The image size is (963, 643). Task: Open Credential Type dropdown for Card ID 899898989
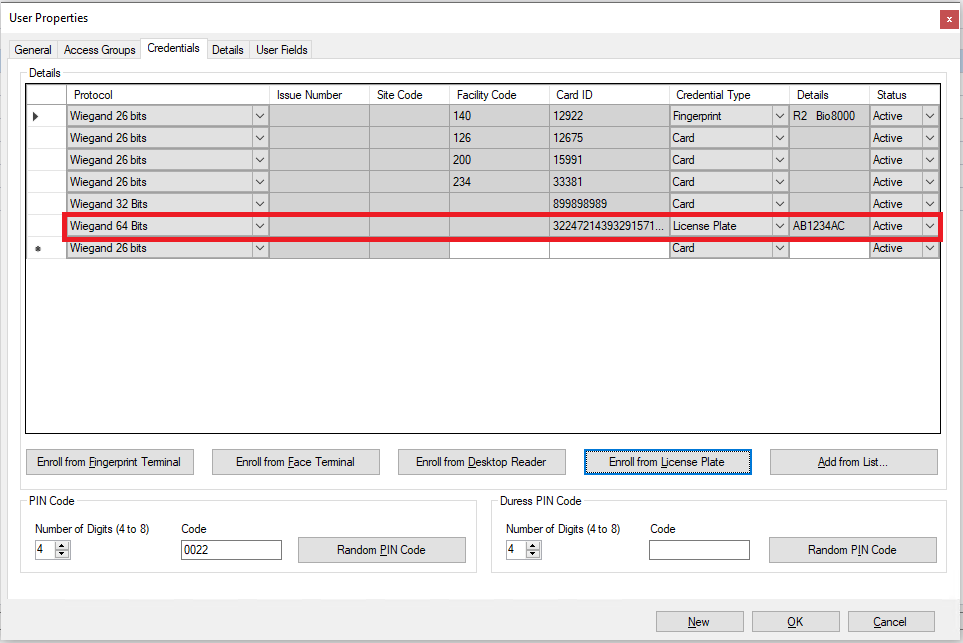(x=780, y=204)
